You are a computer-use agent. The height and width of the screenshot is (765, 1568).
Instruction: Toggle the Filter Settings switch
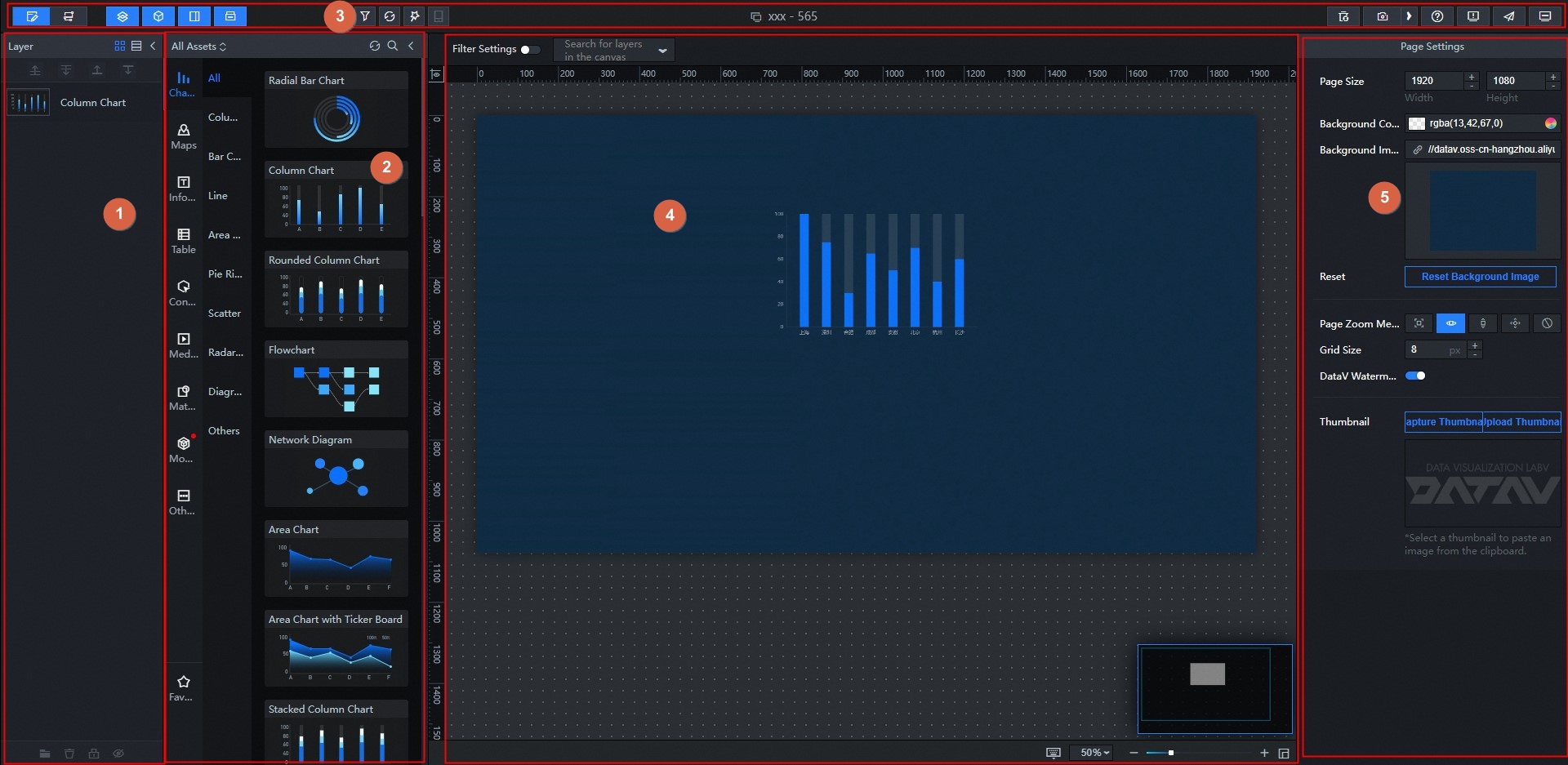529,50
